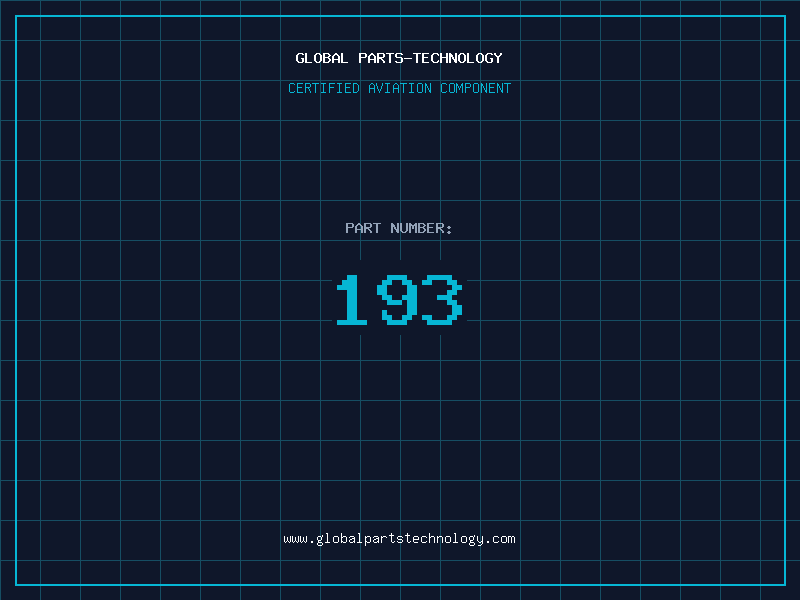
Task: Select the CERTIFIED AVIATION COMPONENT subtitle
Action: [399, 89]
